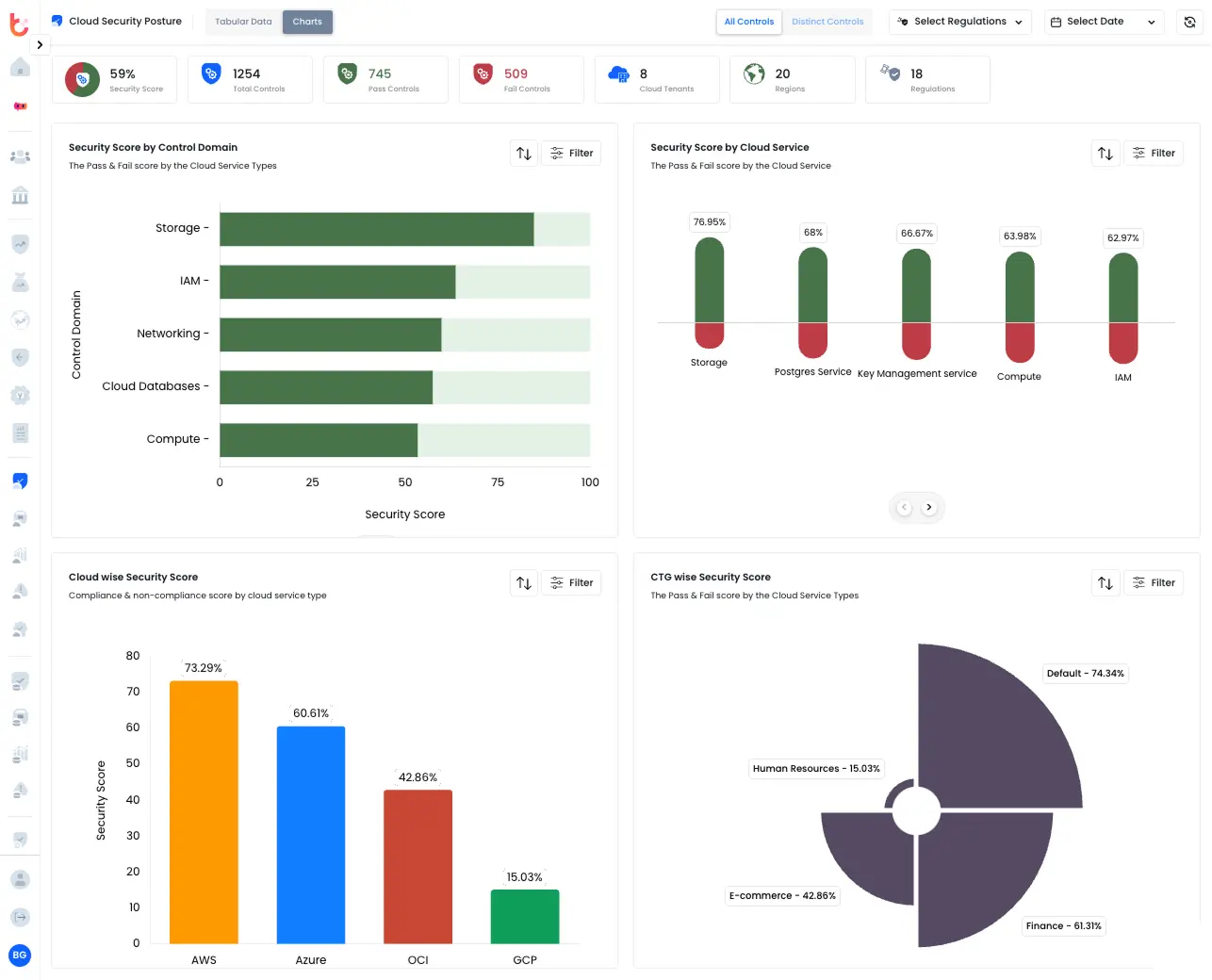This screenshot has height=980, width=1212.
Task: Select the All Controls option
Action: (x=748, y=21)
